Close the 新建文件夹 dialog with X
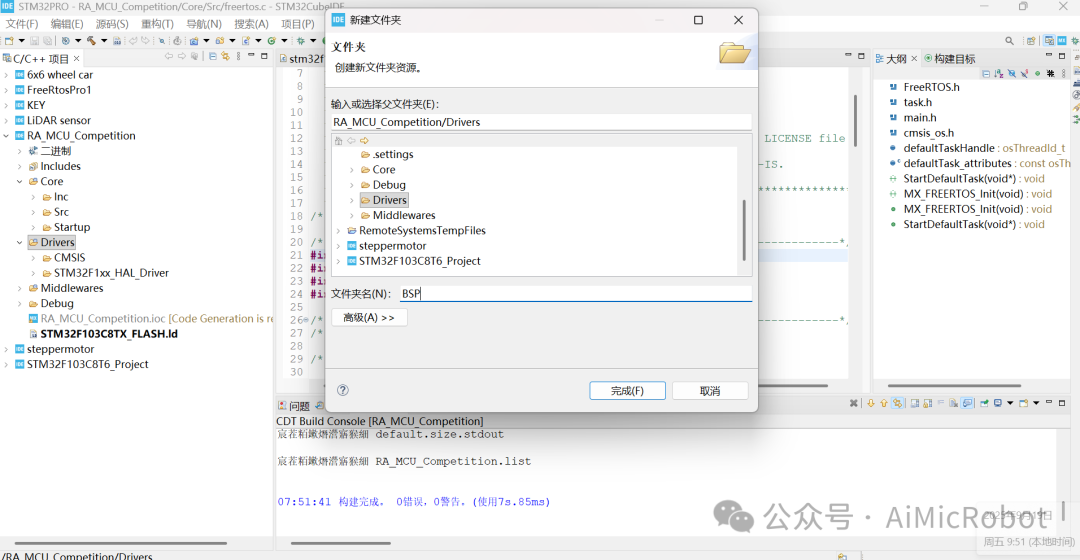 point(738,20)
